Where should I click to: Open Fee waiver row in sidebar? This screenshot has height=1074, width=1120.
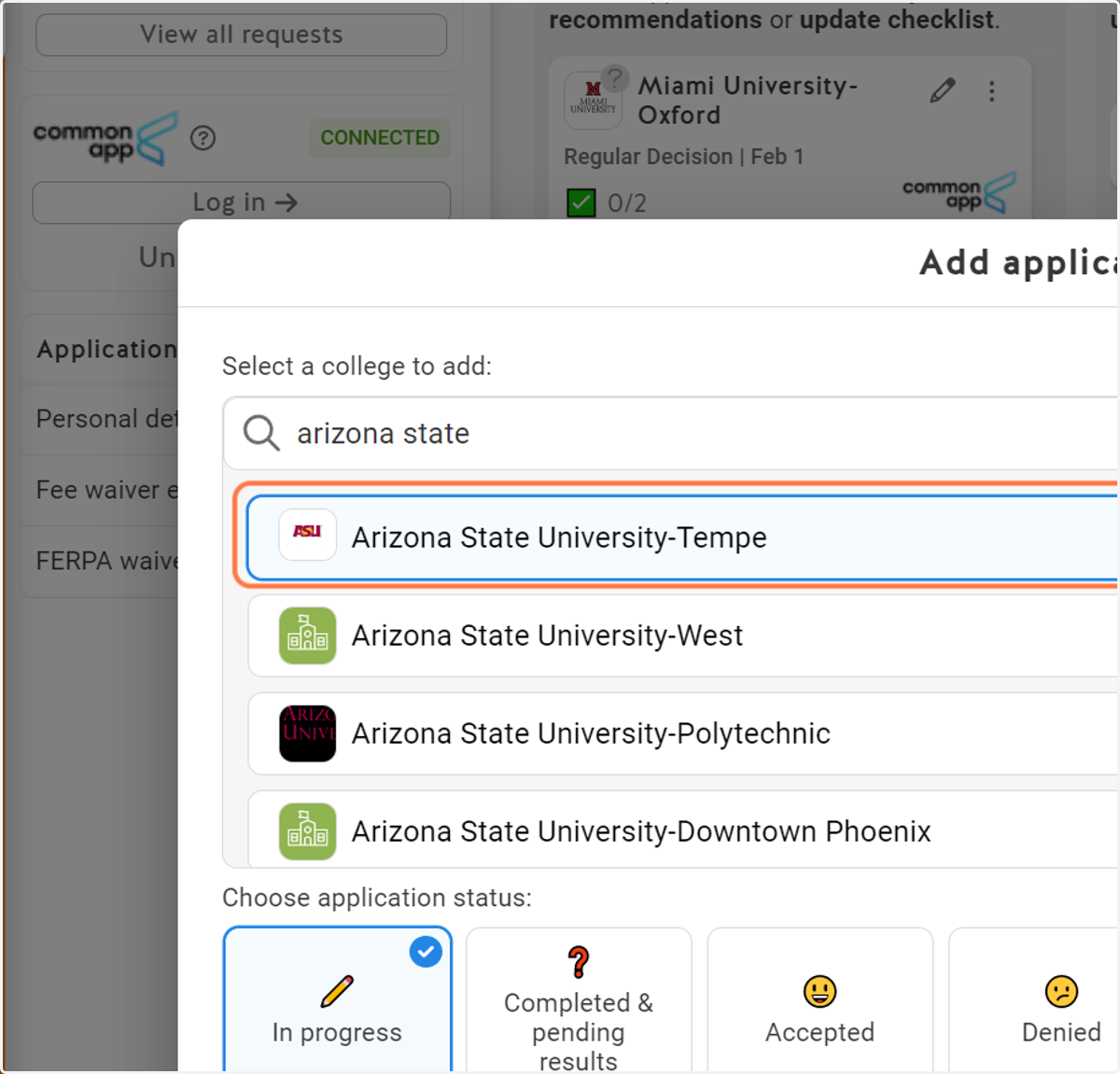click(x=100, y=490)
